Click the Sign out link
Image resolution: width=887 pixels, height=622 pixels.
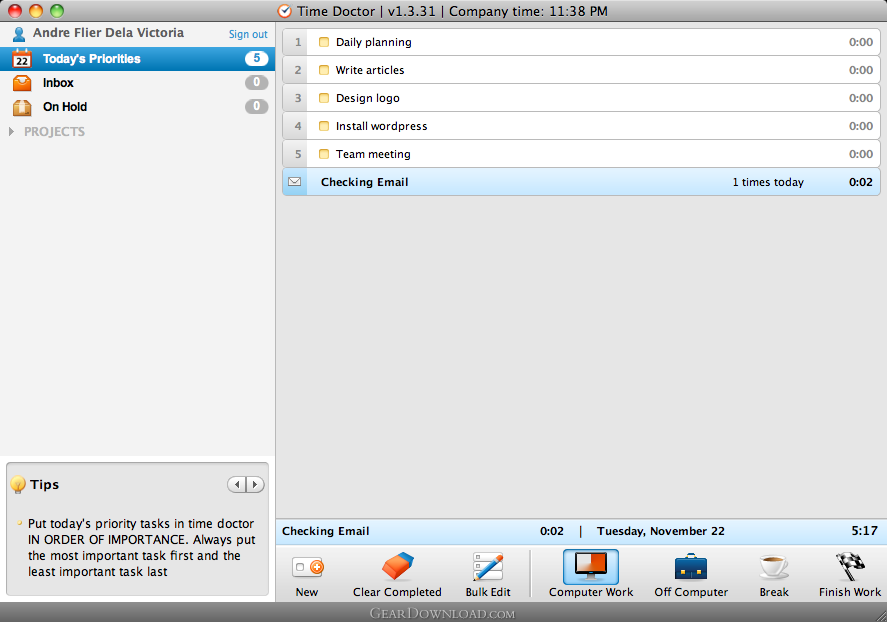248,34
